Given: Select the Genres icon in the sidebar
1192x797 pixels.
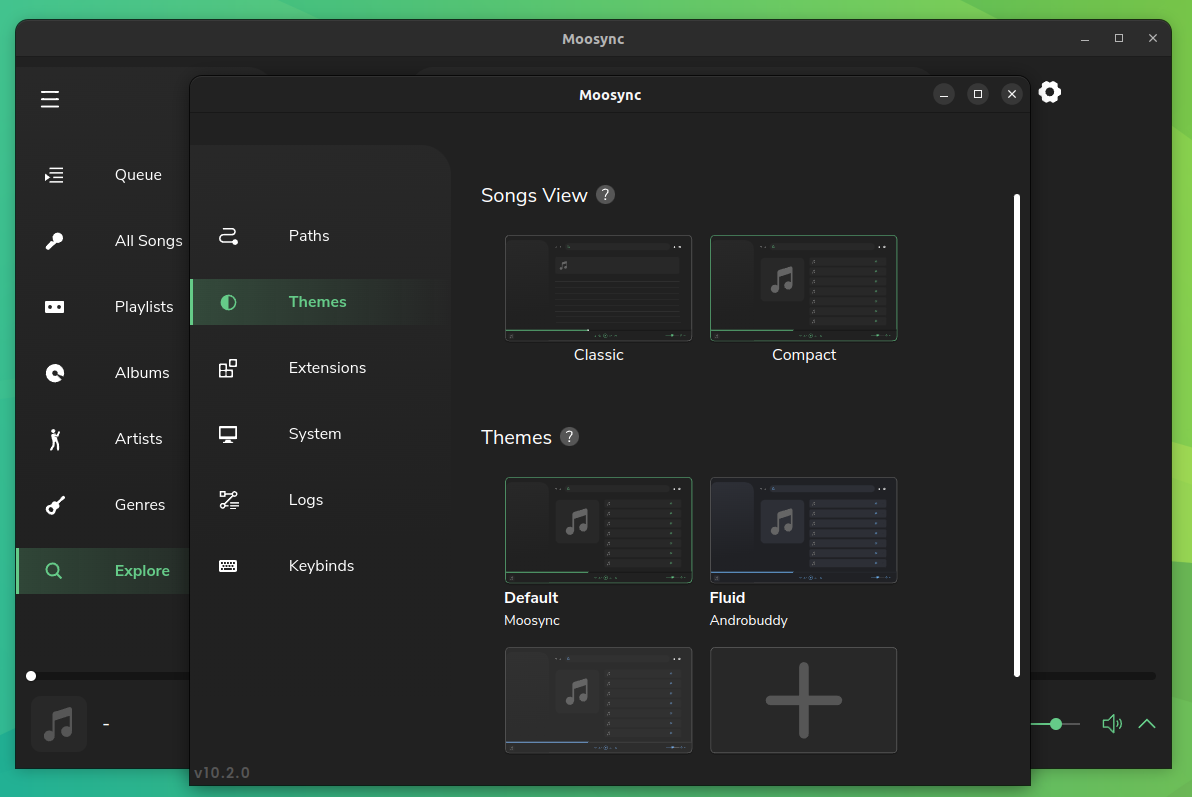Looking at the screenshot, I should pos(54,504).
